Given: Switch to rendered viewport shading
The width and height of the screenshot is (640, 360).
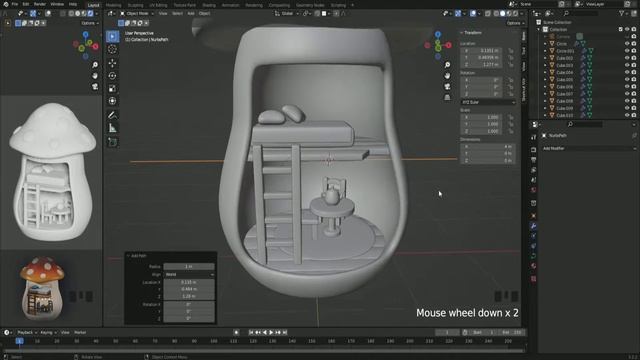Looking at the screenshot, I should pos(516,13).
